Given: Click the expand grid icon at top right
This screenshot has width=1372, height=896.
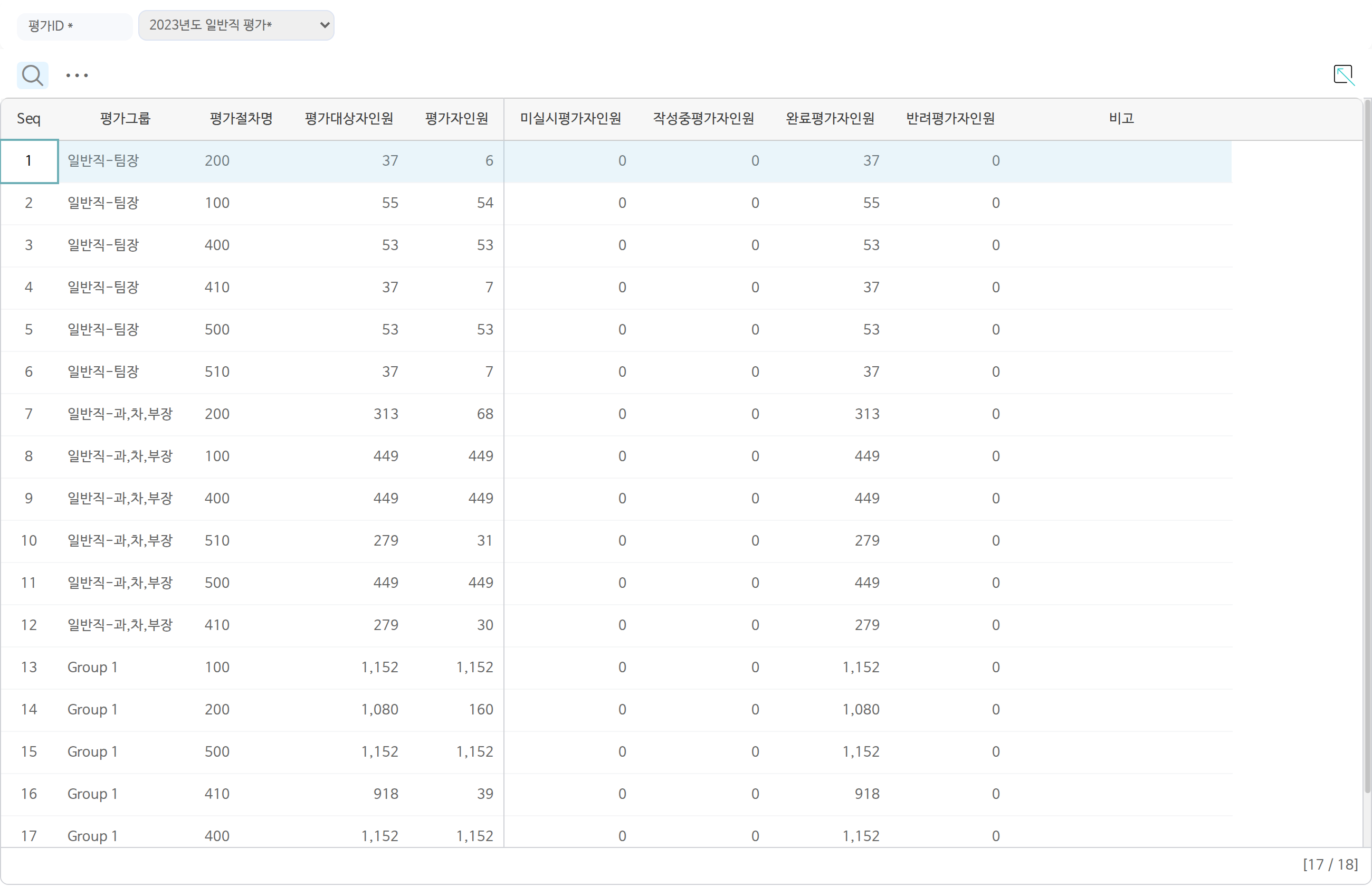Looking at the screenshot, I should [1344, 75].
